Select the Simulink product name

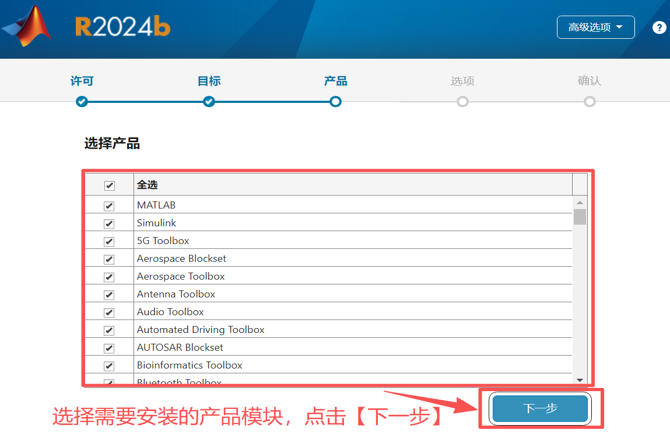pyautogui.click(x=156, y=223)
